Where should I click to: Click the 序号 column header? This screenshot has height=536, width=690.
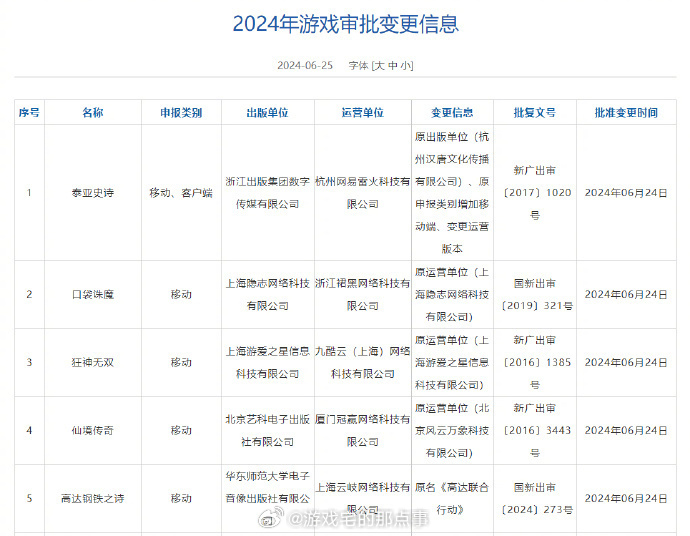(x=29, y=113)
